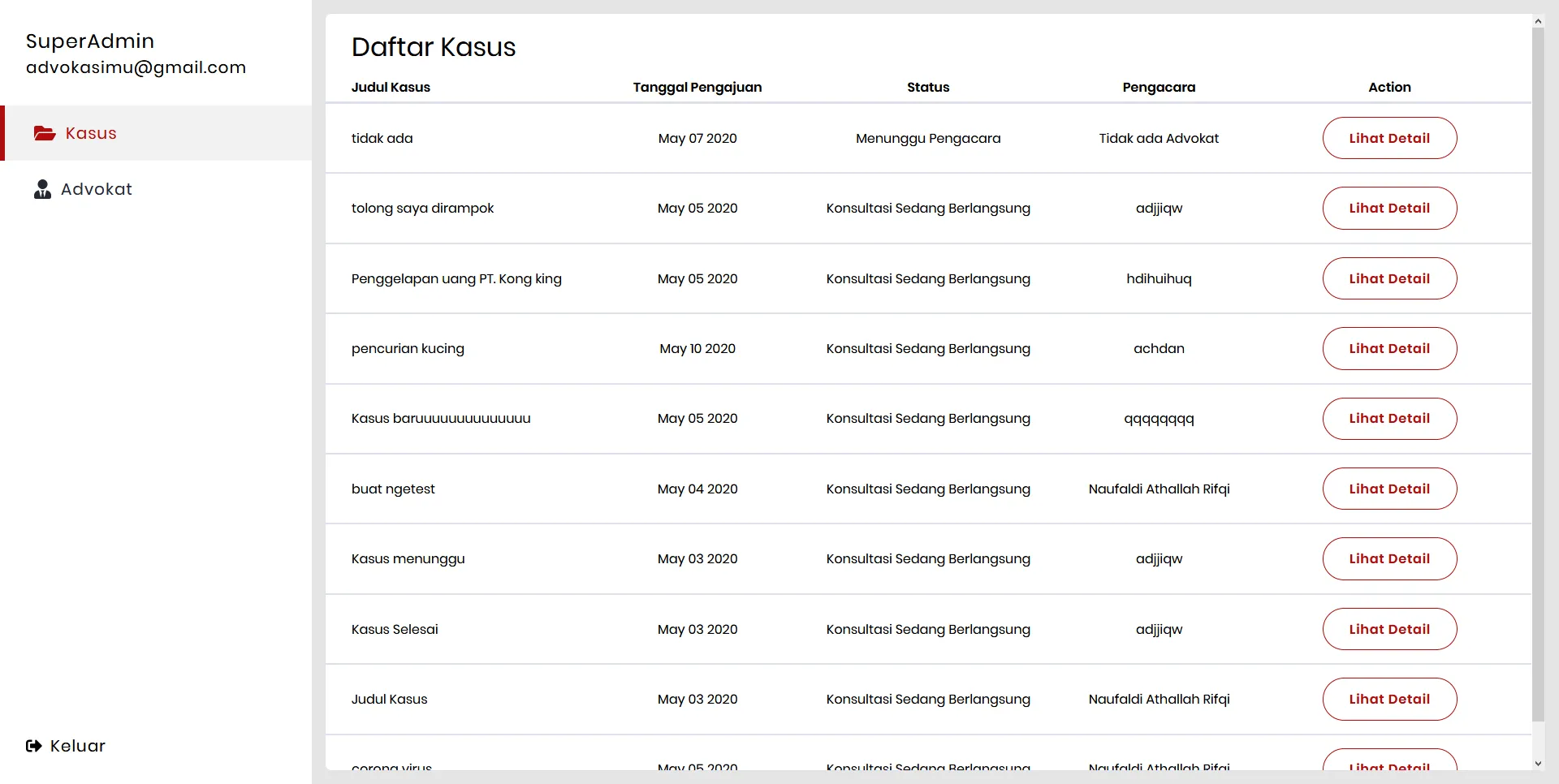Open Lihat Detail for 'buat ngetest'
1559x784 pixels.
point(1389,489)
